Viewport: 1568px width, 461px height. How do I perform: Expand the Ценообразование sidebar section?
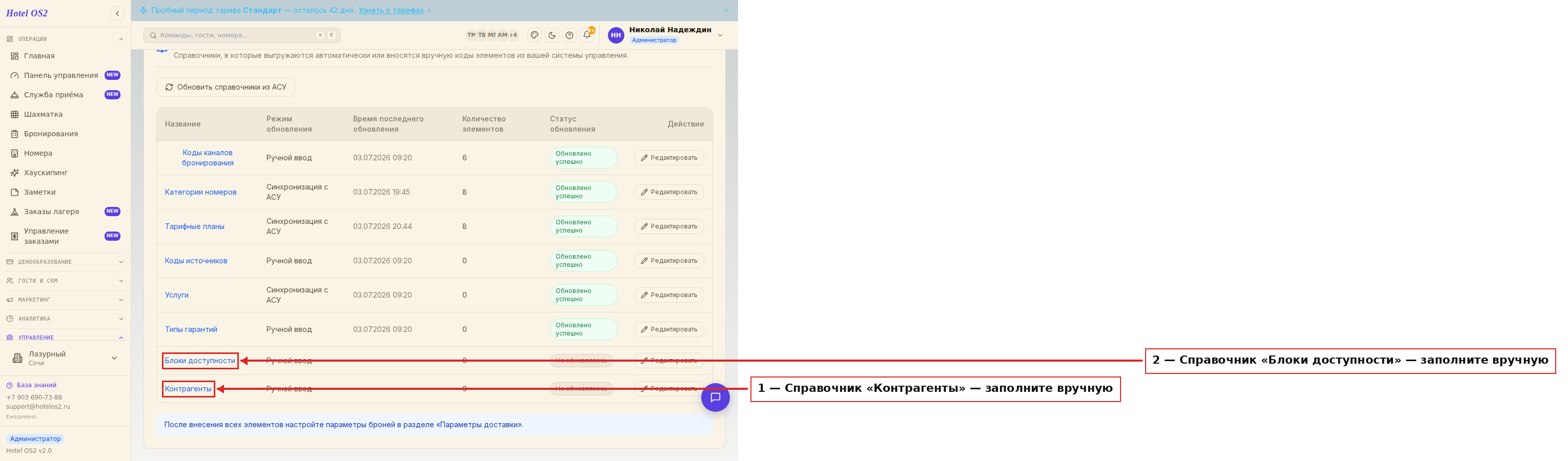point(65,262)
